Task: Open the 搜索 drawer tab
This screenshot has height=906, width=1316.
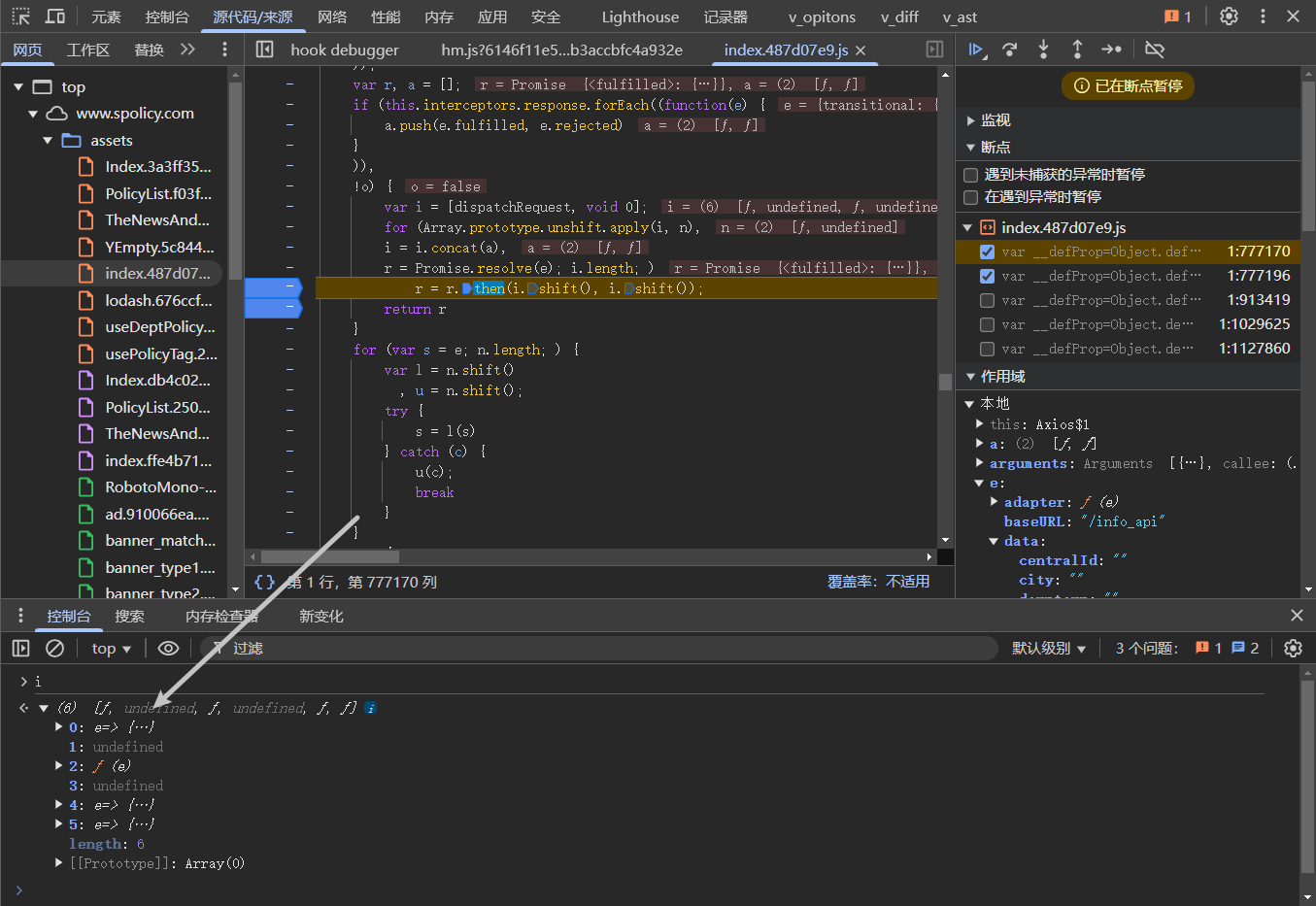Action: [129, 617]
